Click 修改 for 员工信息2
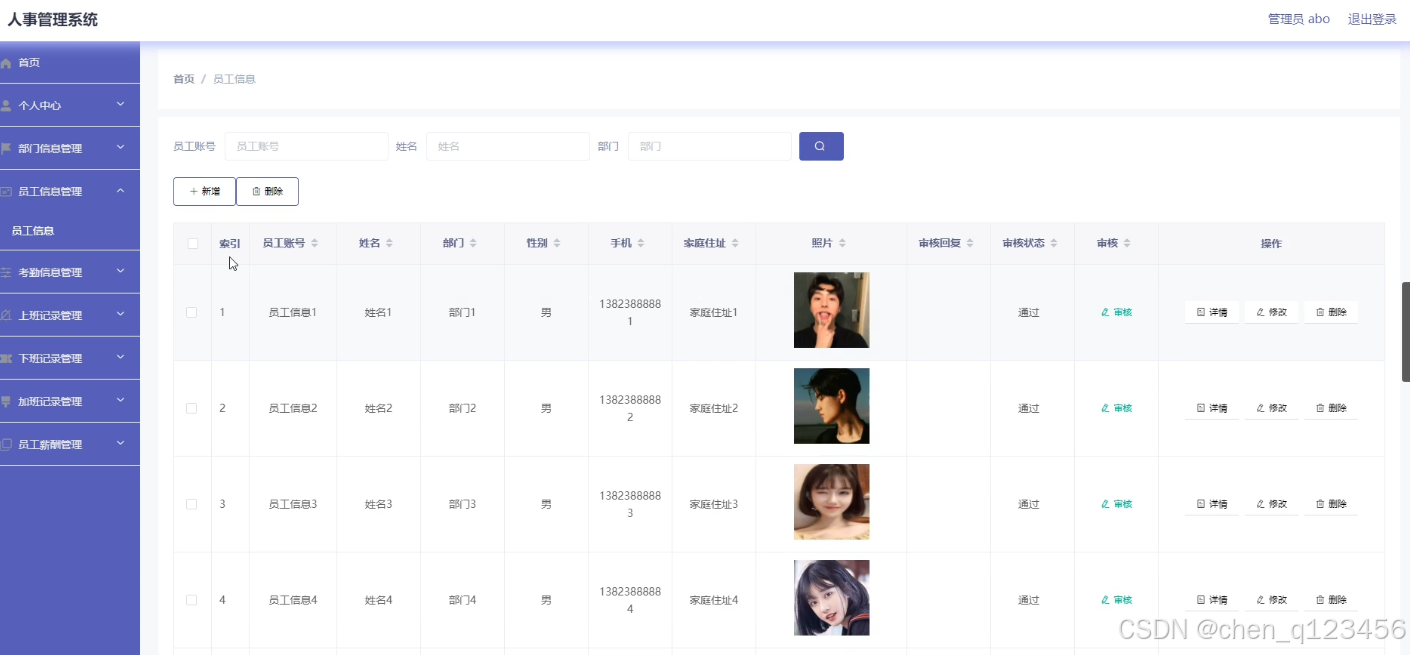 tap(1272, 408)
